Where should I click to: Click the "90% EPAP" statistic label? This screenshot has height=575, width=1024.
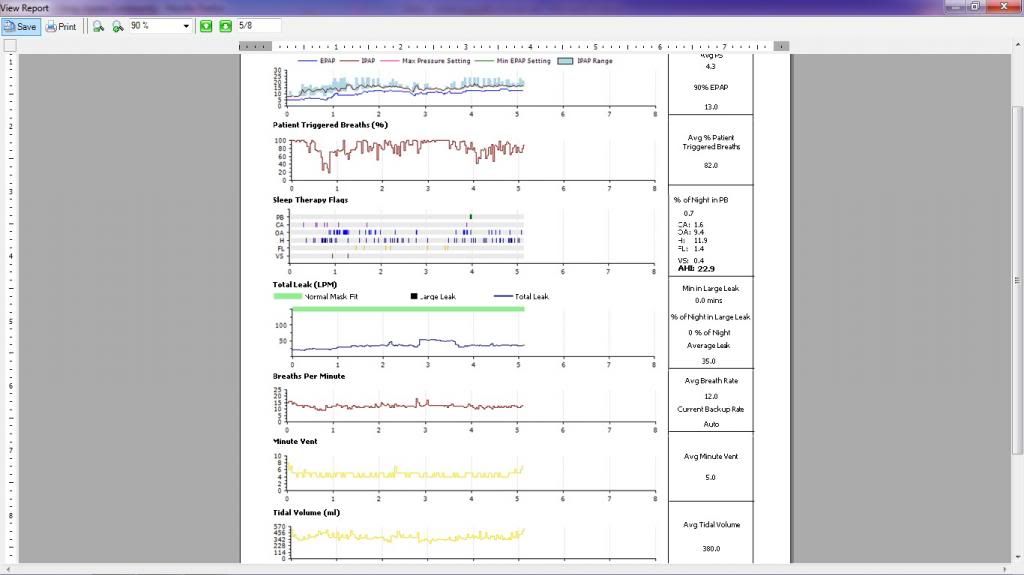pos(711,88)
